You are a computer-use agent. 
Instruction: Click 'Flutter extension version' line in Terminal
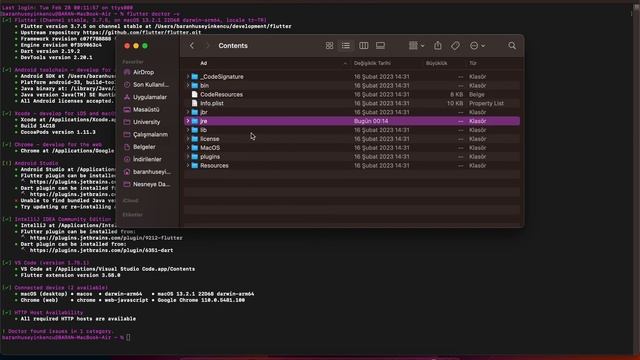coord(70,276)
